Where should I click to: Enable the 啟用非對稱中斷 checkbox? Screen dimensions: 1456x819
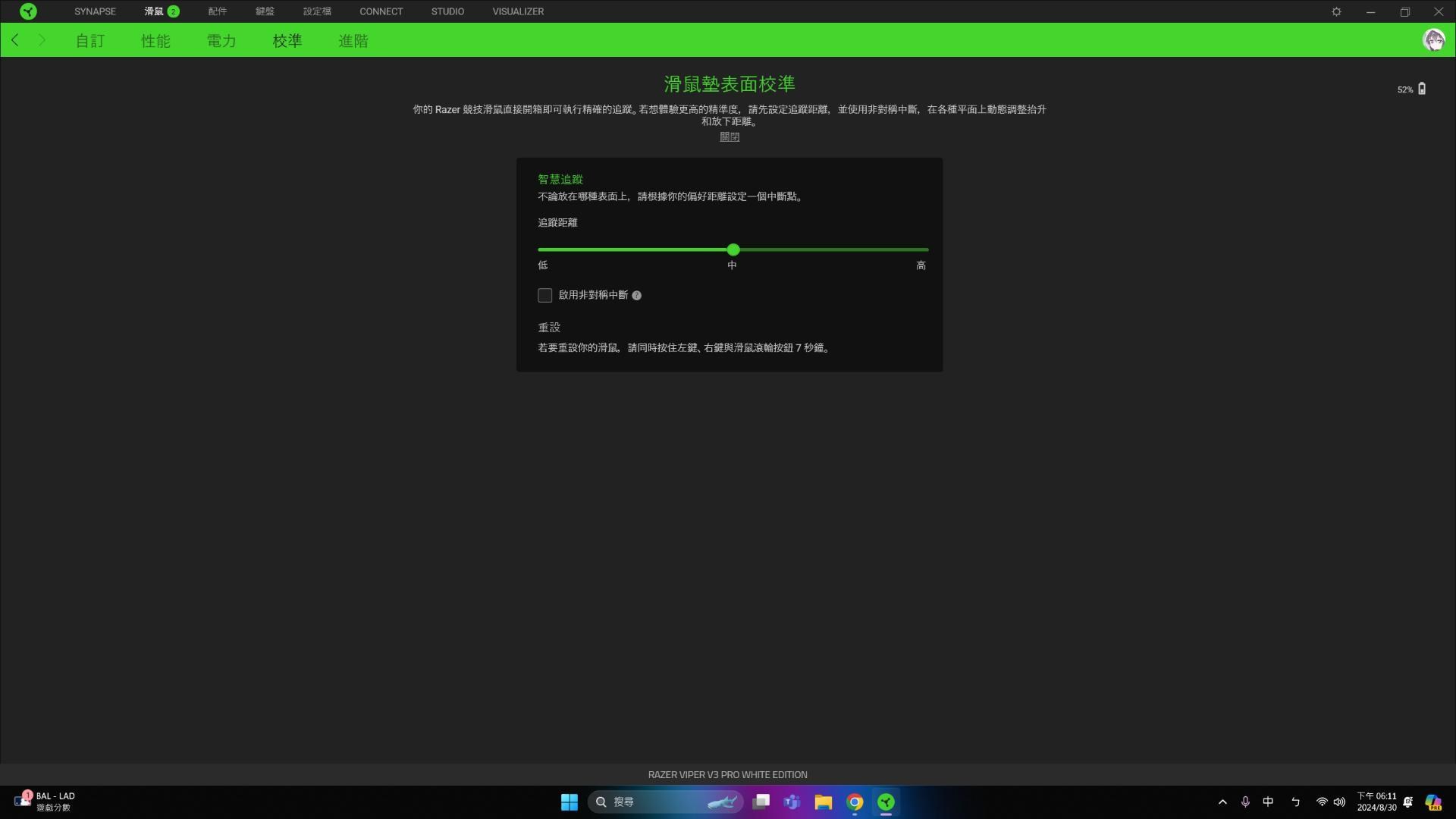coord(544,296)
